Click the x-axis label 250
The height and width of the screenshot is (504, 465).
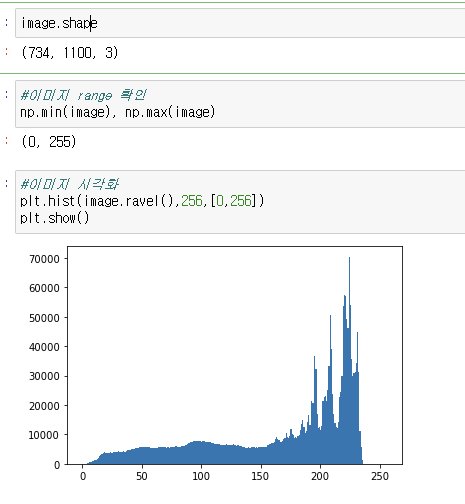(380, 476)
